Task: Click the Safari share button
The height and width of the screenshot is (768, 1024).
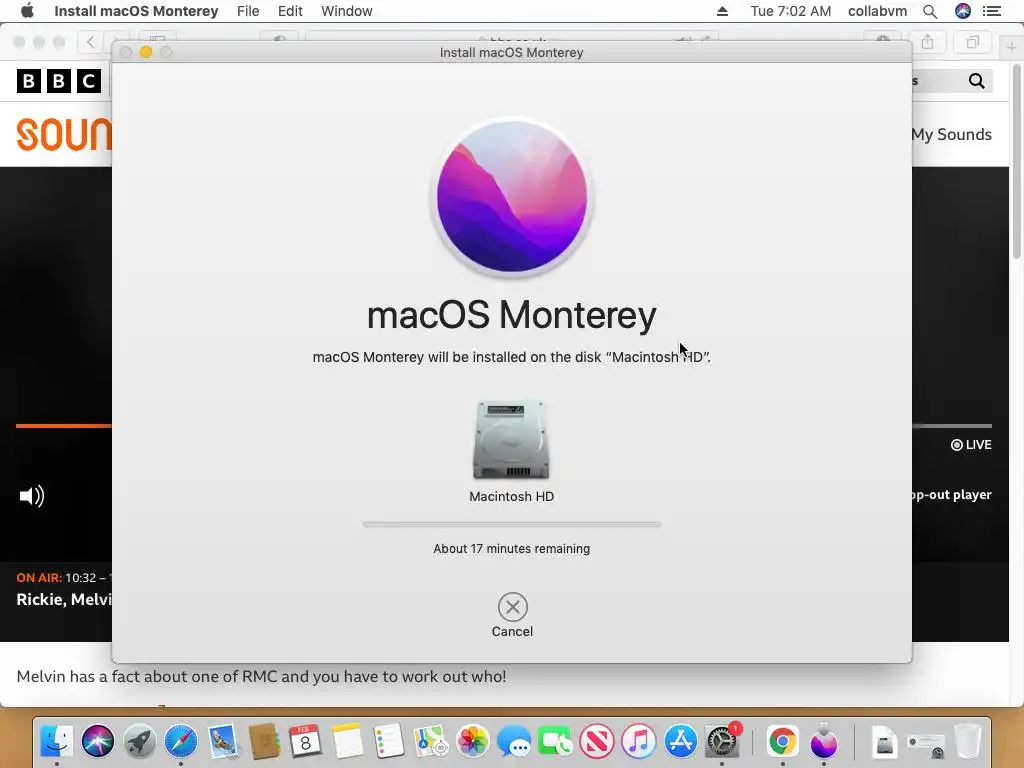Action: [927, 42]
